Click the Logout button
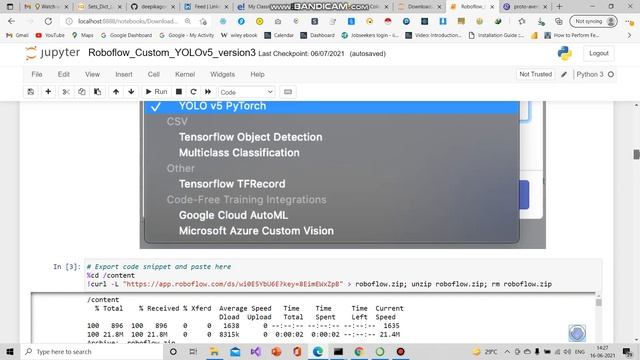Image resolution: width=640 pixels, height=360 pixels. (x=599, y=53)
